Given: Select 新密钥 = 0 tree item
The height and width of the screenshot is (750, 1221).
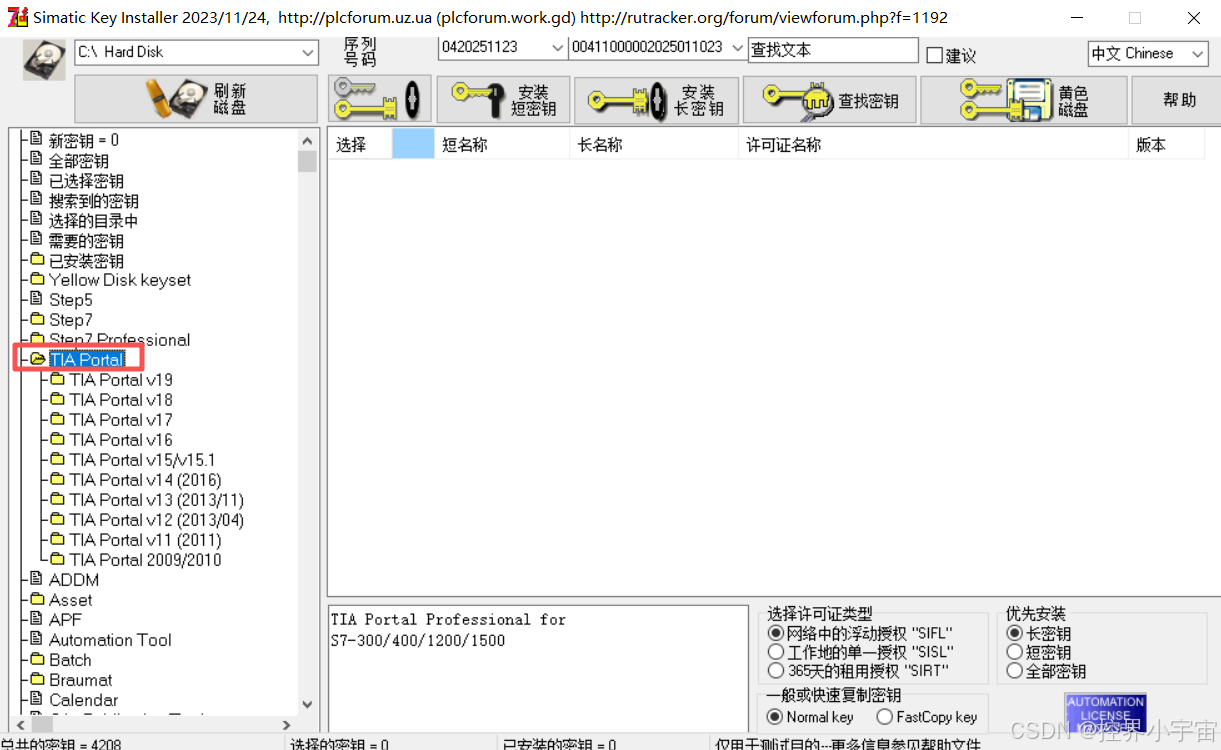Looking at the screenshot, I should tap(84, 141).
